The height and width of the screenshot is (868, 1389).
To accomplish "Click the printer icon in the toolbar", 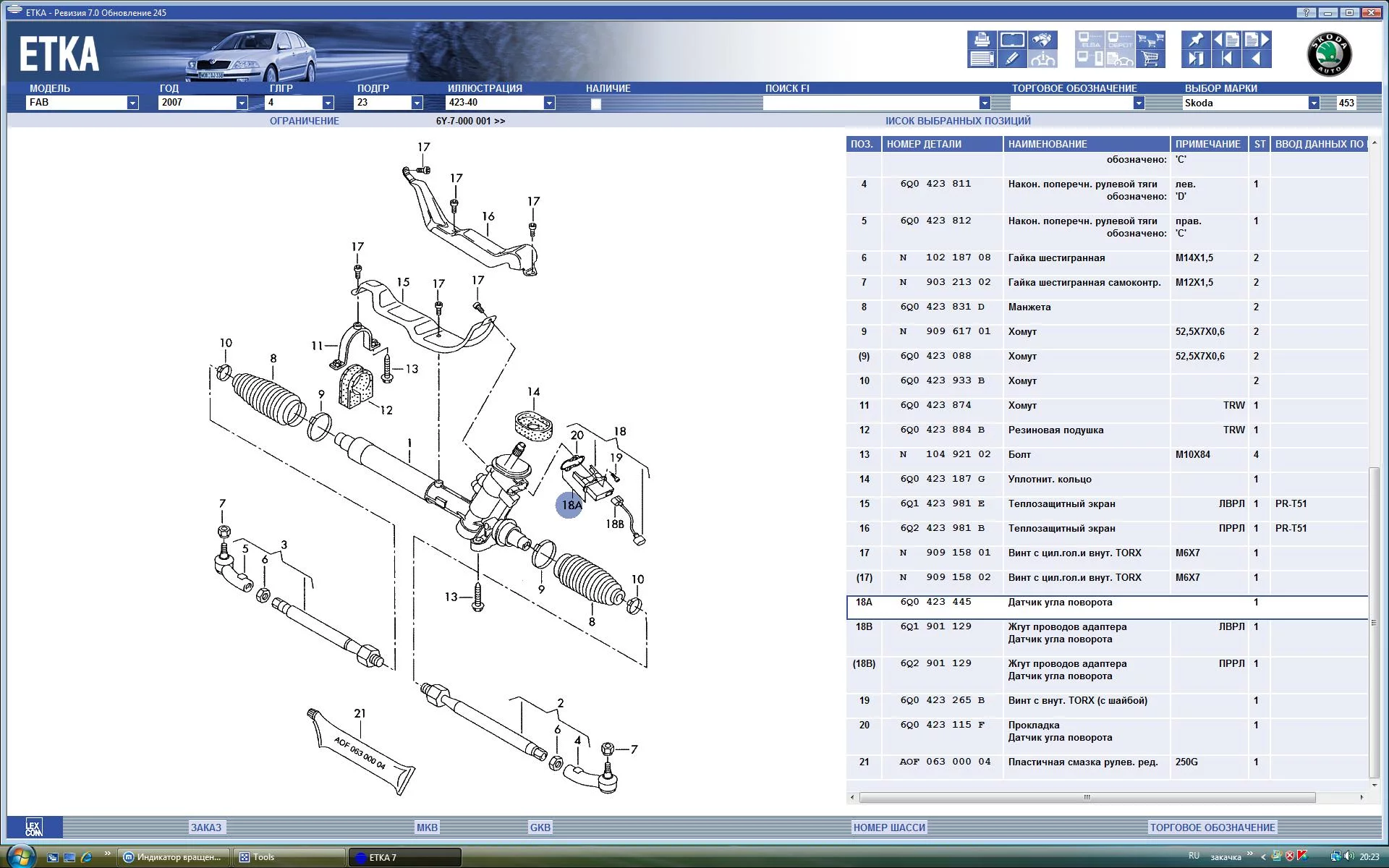I will pyautogui.click(x=982, y=40).
